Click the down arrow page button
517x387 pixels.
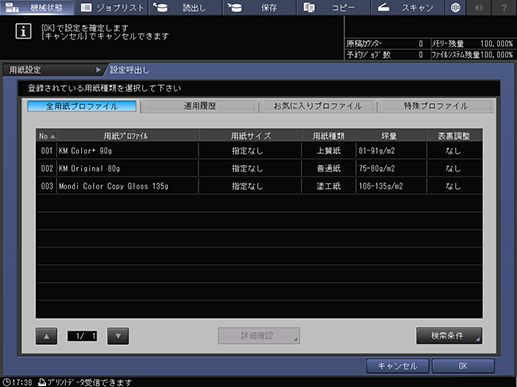(x=118, y=336)
